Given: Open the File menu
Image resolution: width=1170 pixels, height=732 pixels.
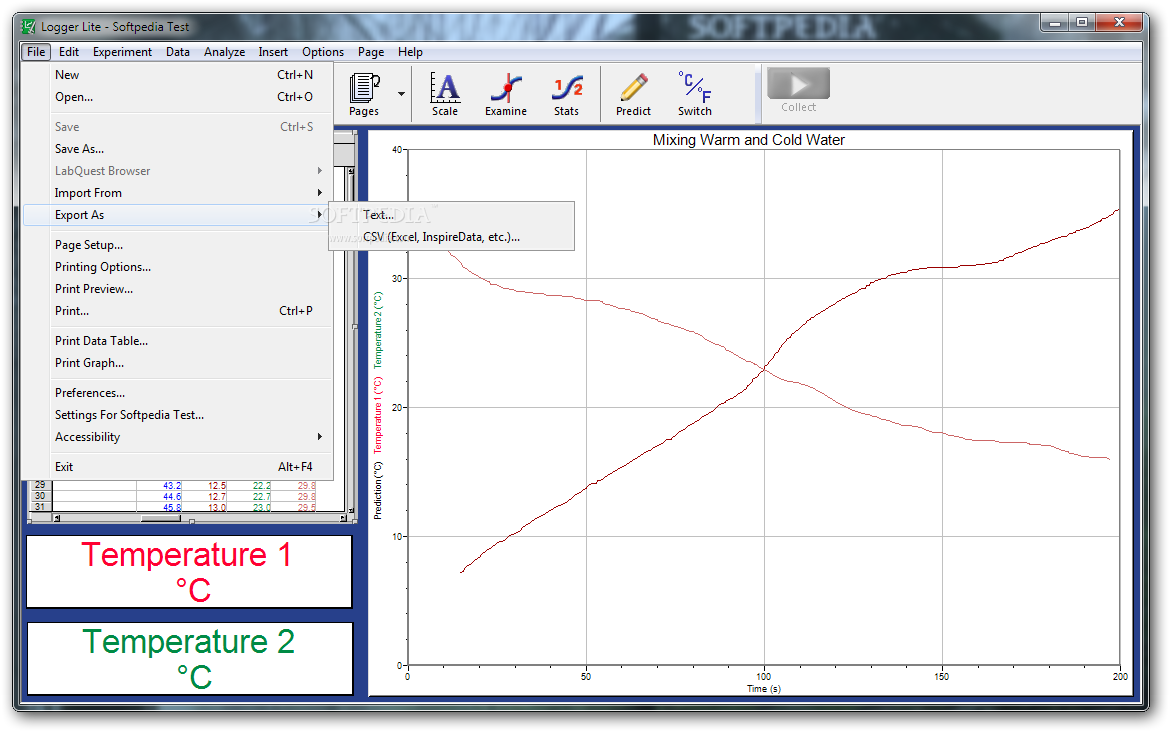Looking at the screenshot, I should (x=36, y=51).
